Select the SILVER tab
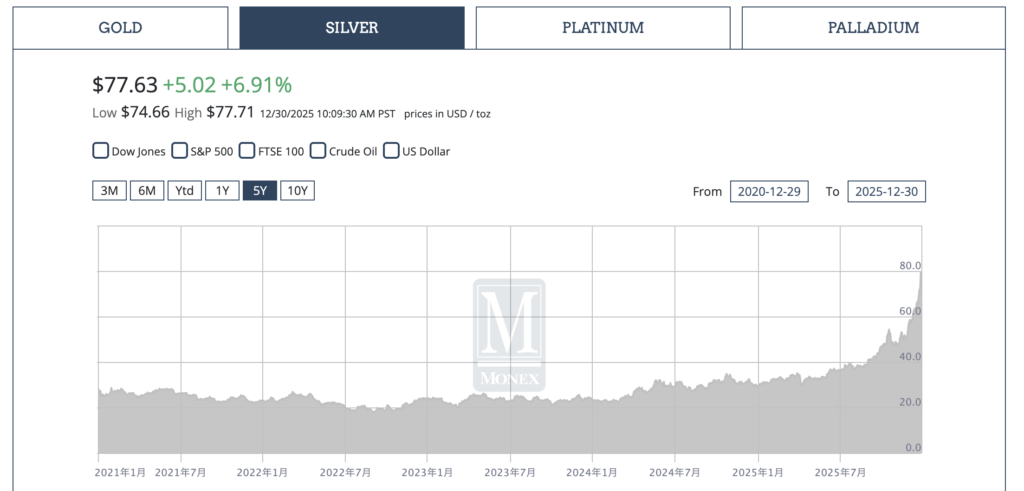Viewport: 1024px width, 491px height. (352, 28)
